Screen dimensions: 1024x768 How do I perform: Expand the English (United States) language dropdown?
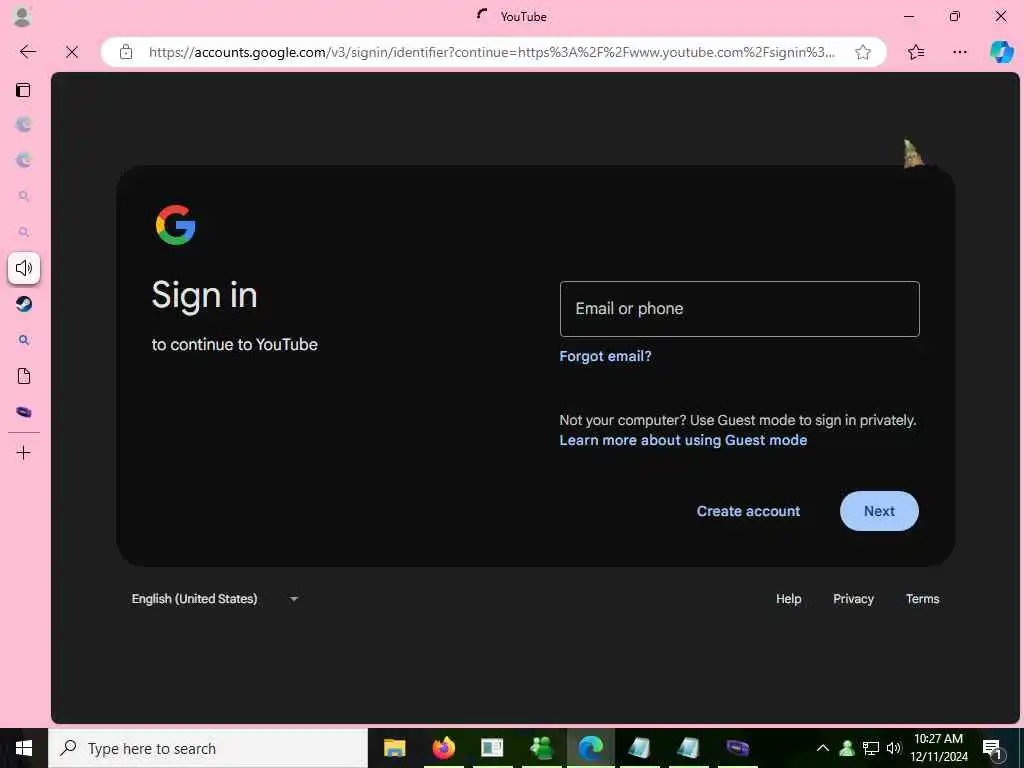pyautogui.click(x=215, y=599)
